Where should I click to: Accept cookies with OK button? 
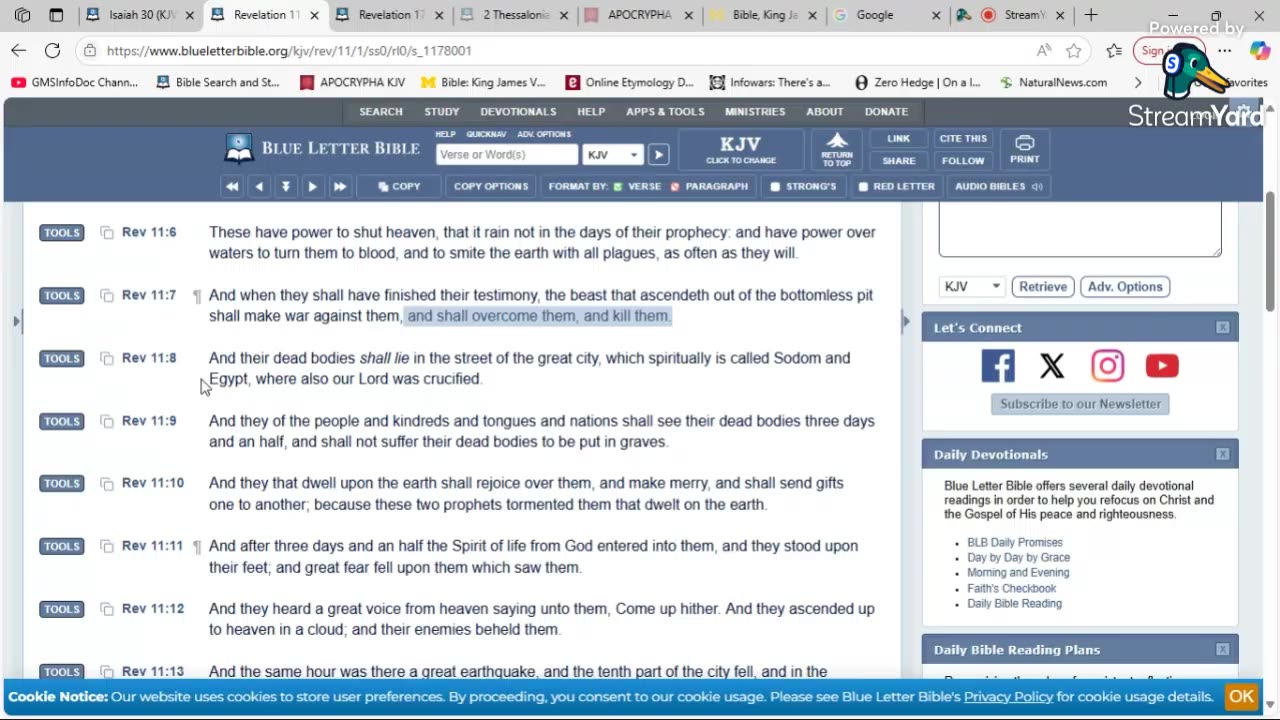pyautogui.click(x=1241, y=697)
